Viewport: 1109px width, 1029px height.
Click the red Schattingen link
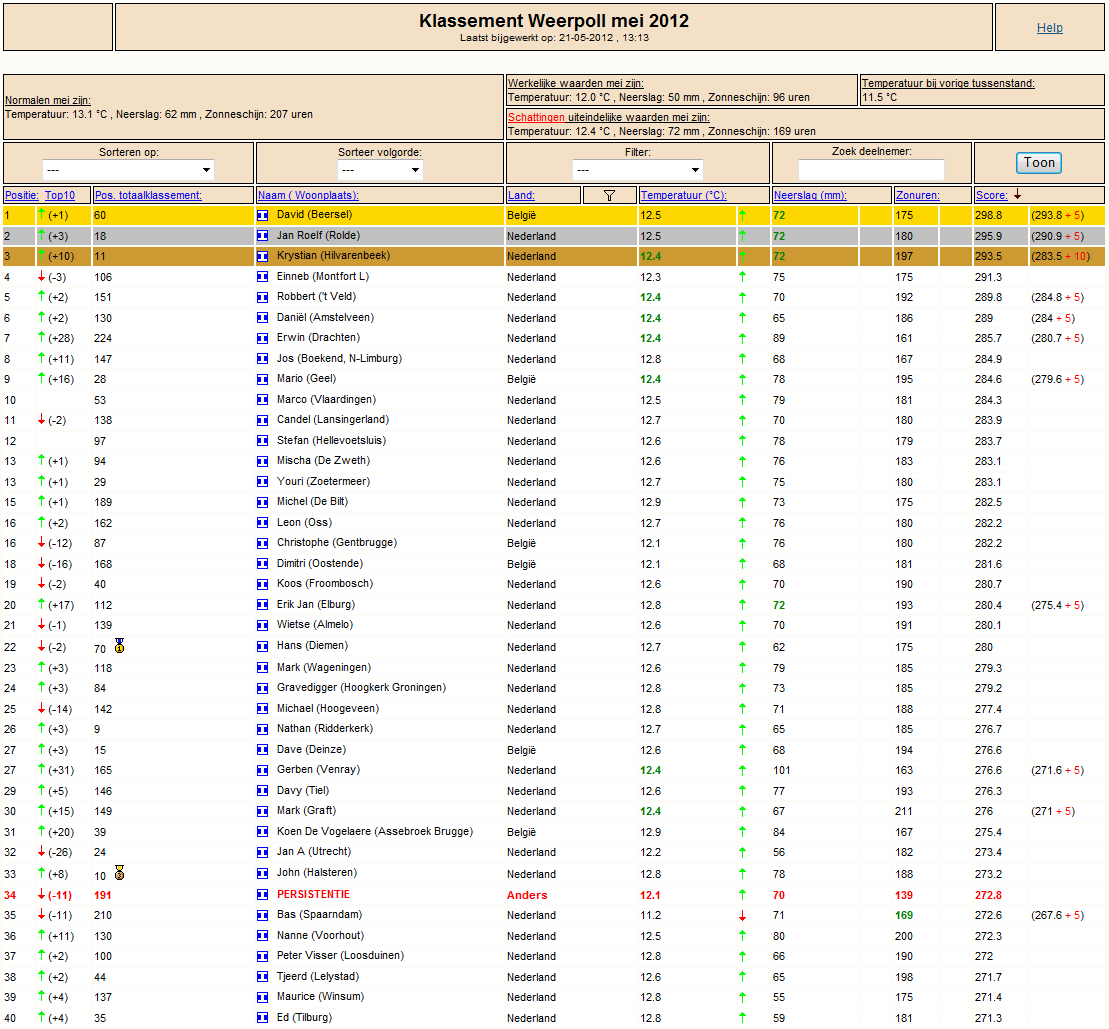click(536, 117)
